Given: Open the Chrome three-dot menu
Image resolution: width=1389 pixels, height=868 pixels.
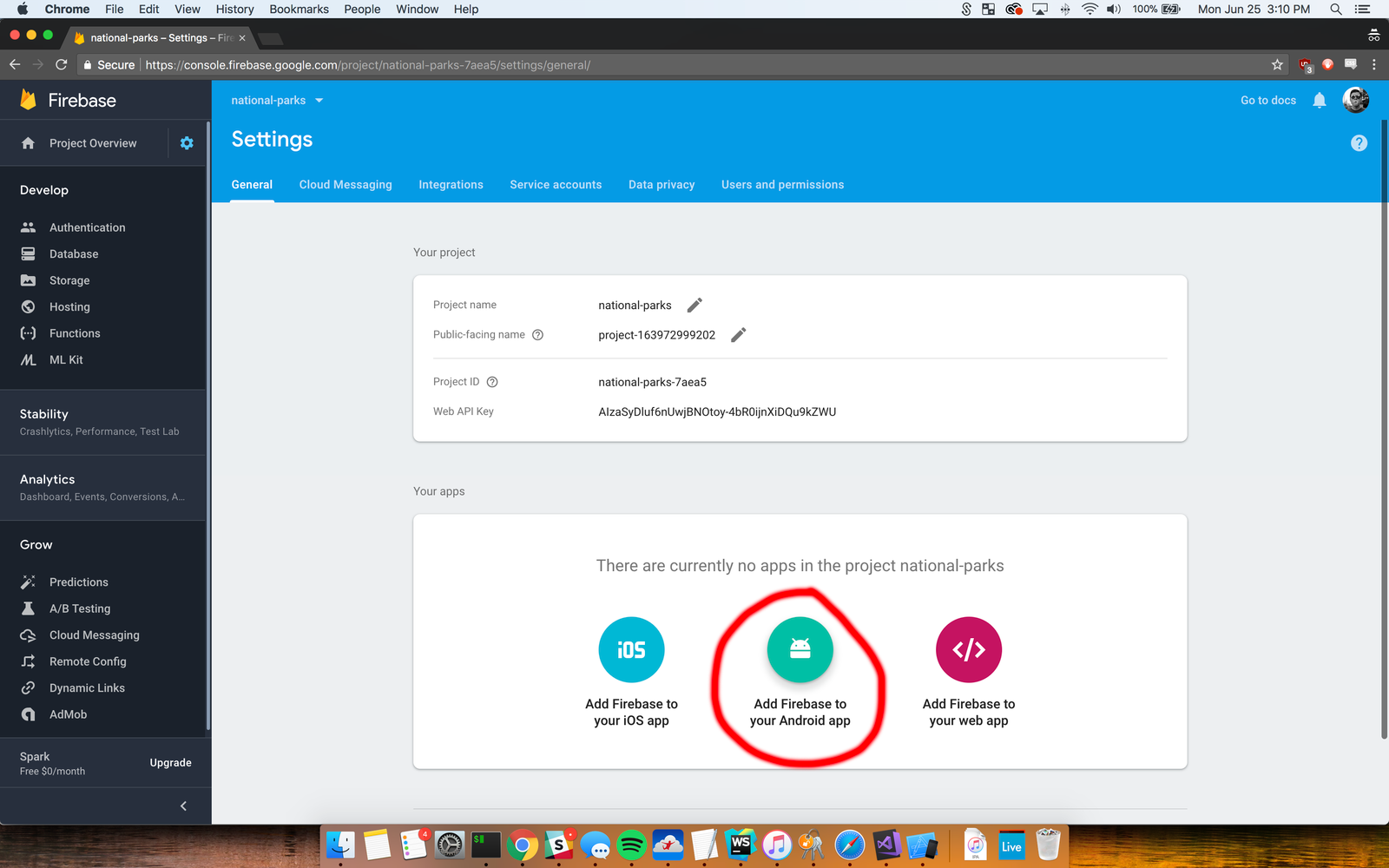Looking at the screenshot, I should [x=1374, y=65].
